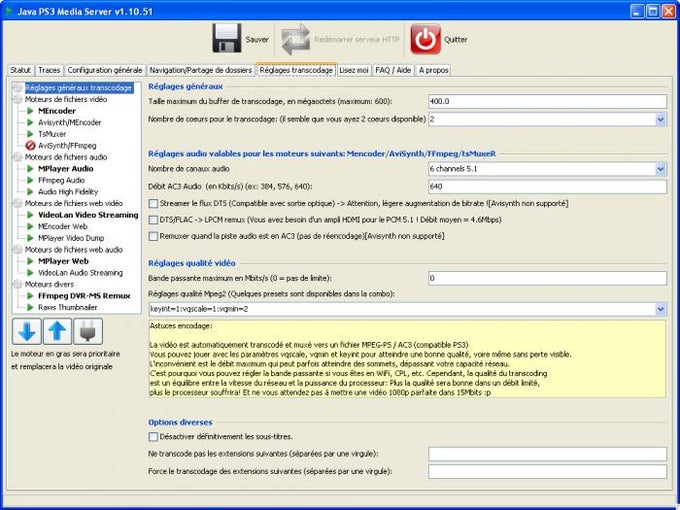Image resolution: width=680 pixels, height=510 pixels.
Task: Click the Bande passante maximum field
Action: [547, 278]
